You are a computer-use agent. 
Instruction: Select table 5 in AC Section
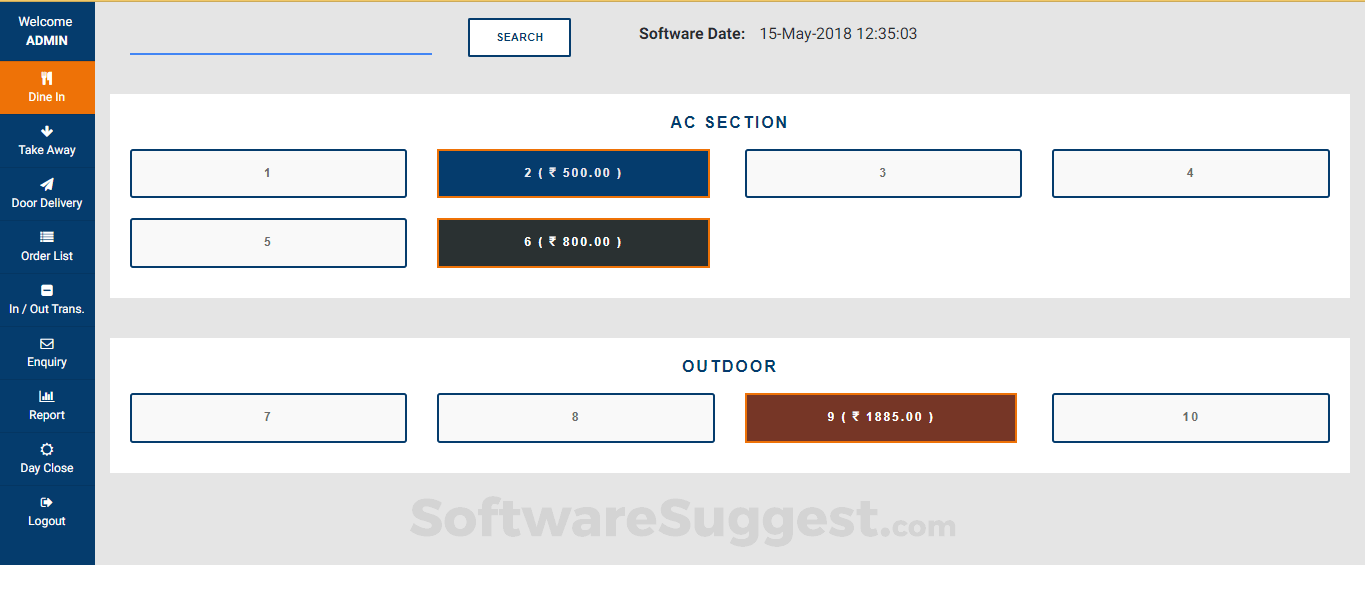pyautogui.click(x=268, y=242)
